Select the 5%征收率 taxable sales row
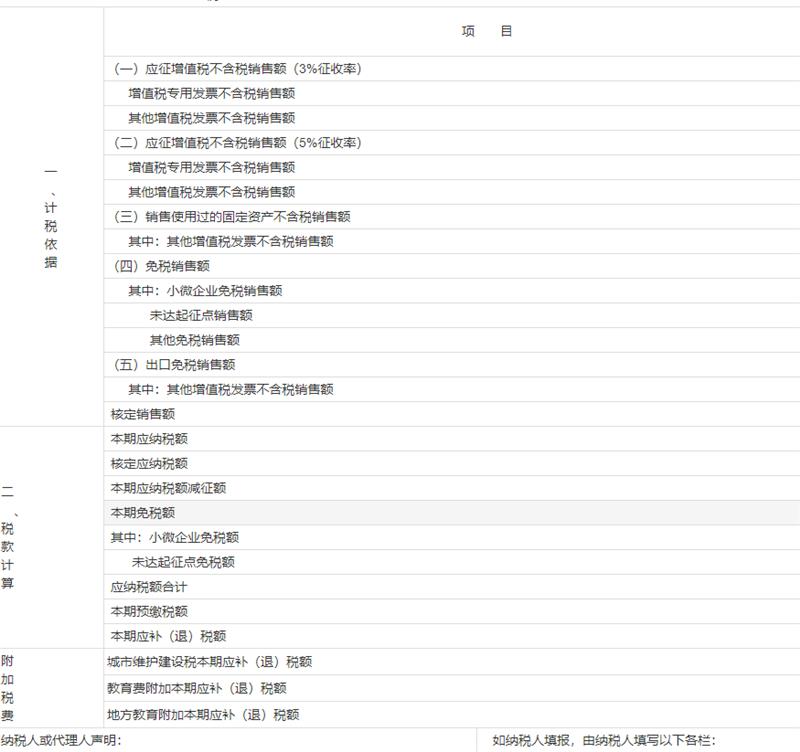Image resolution: width=800 pixels, height=752 pixels. coord(237,143)
